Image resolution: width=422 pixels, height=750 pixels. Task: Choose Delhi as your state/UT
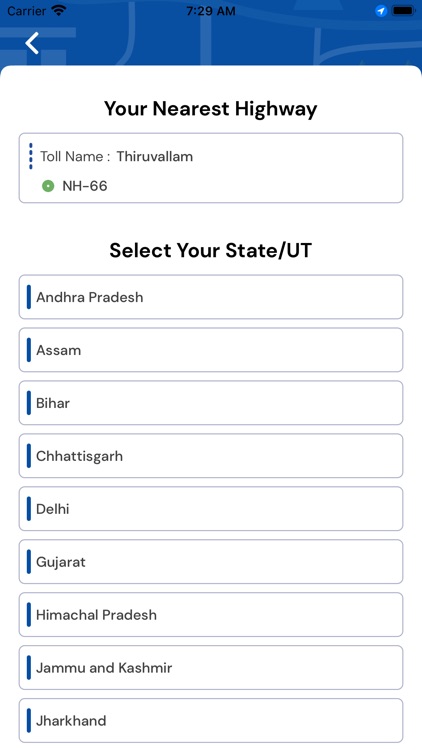point(211,508)
